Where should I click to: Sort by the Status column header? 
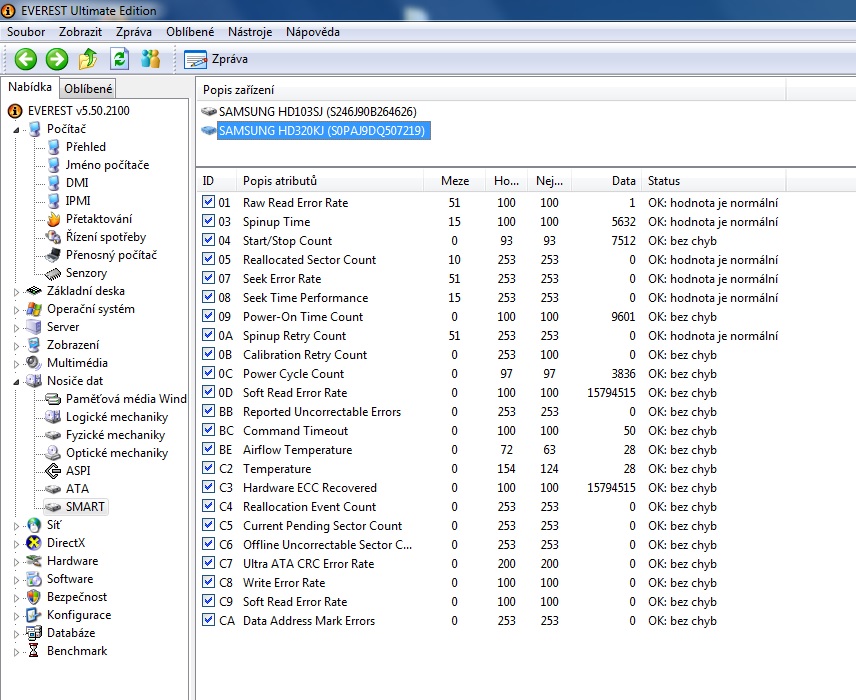[x=714, y=181]
